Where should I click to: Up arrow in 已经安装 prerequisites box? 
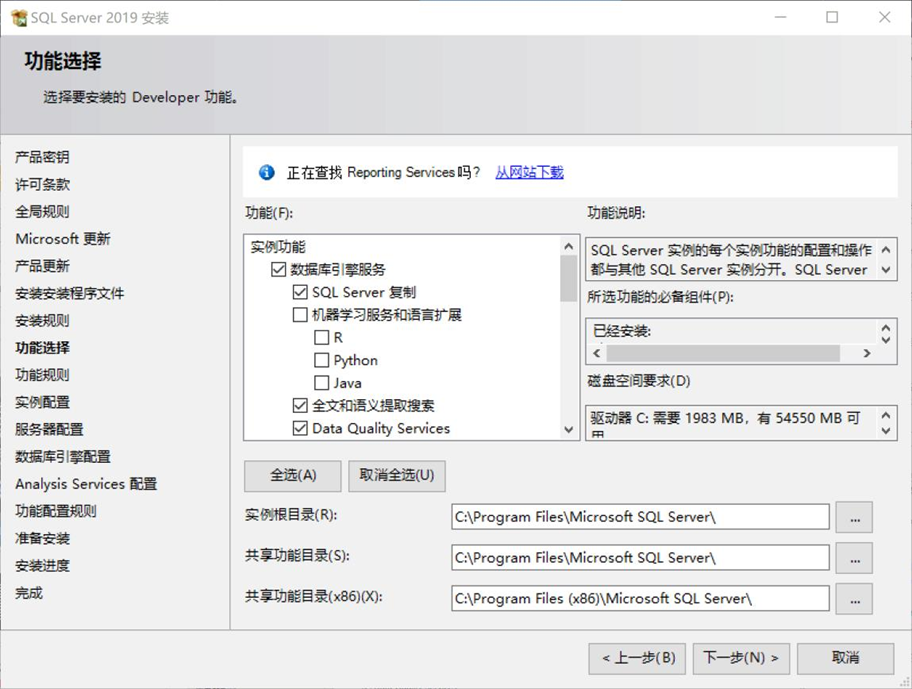coord(886,327)
